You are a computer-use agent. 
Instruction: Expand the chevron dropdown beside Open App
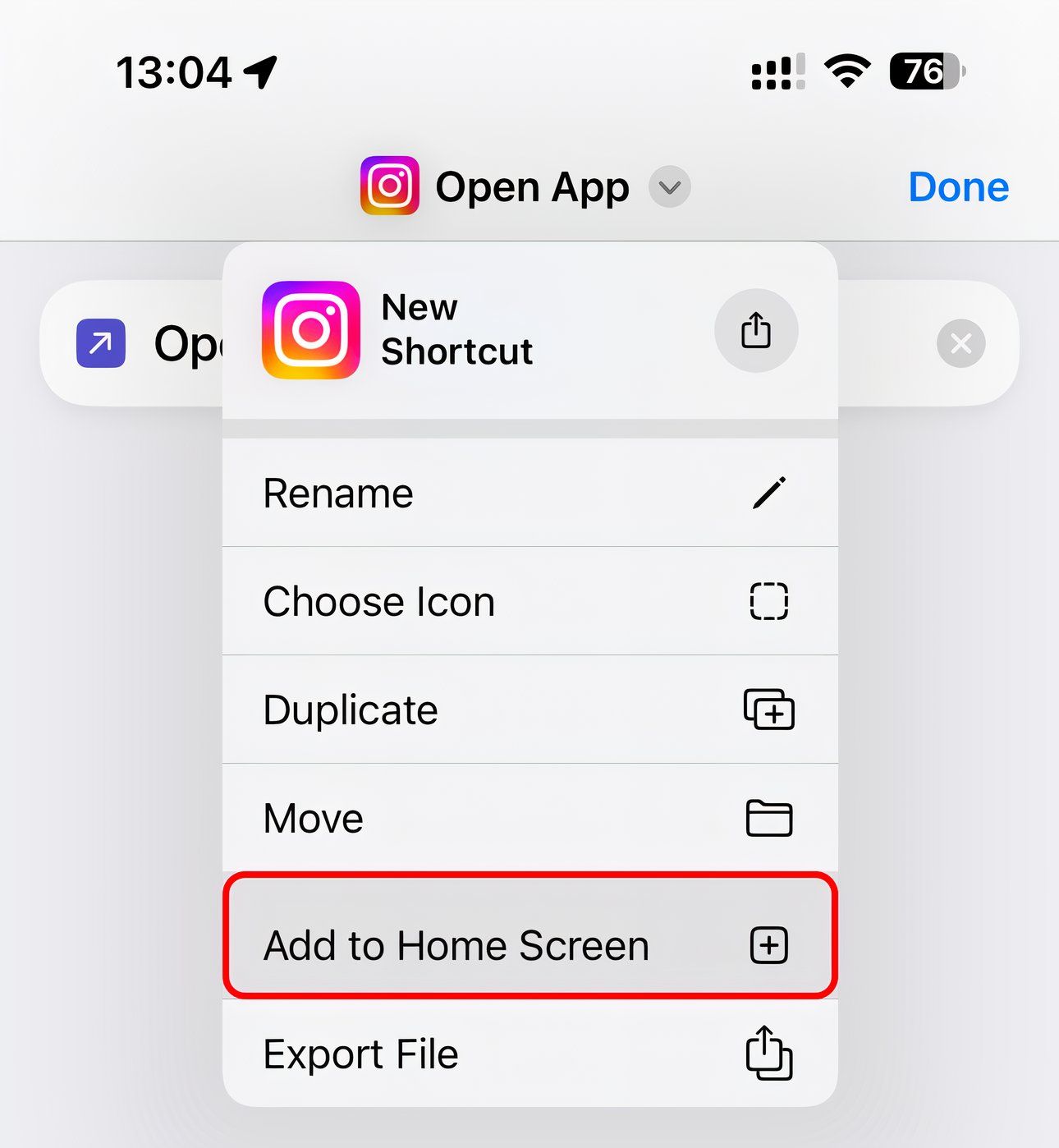click(670, 187)
